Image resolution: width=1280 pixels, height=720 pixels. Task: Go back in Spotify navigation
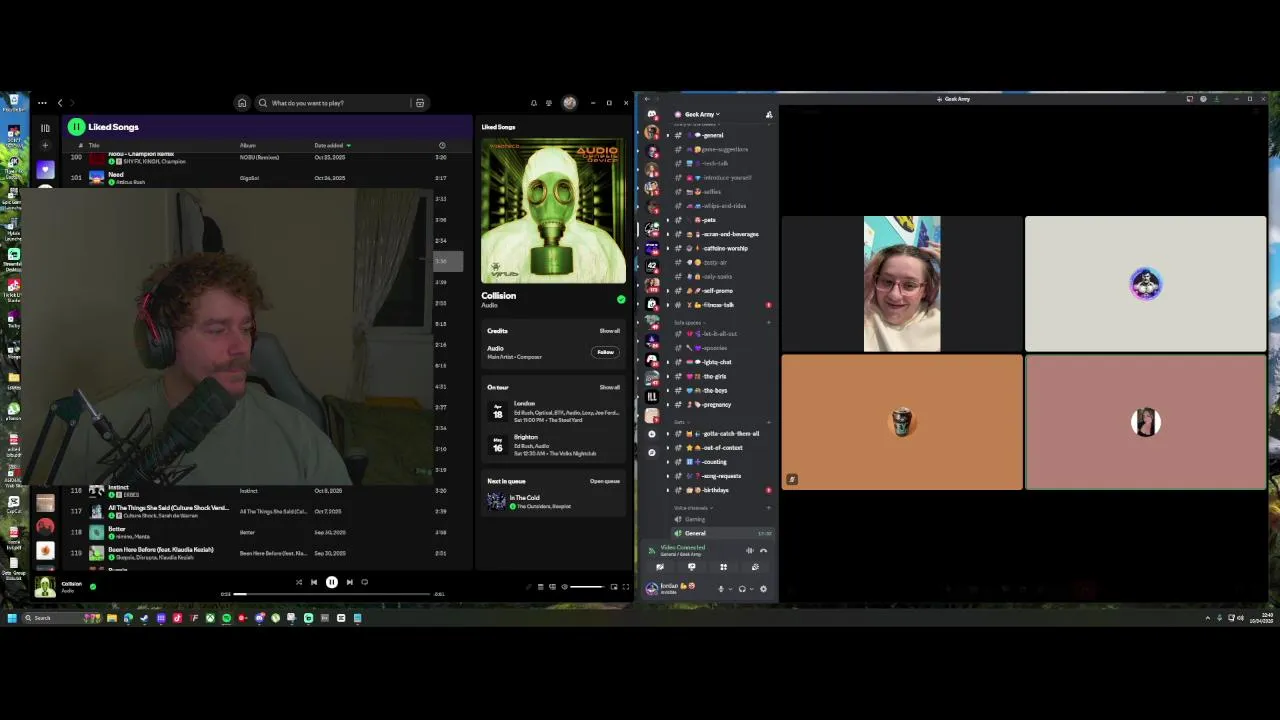[60, 103]
